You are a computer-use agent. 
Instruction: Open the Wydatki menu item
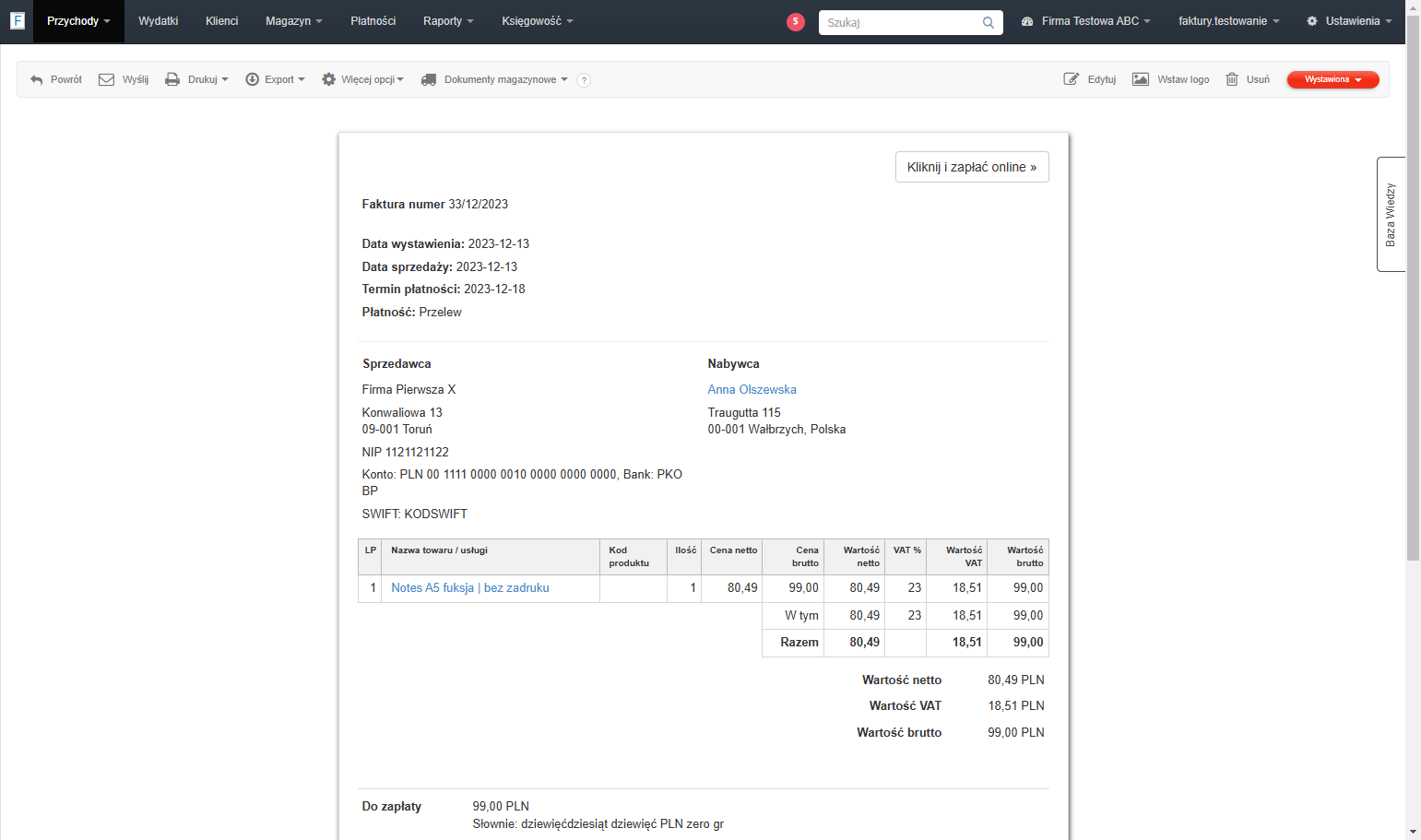pyautogui.click(x=159, y=21)
